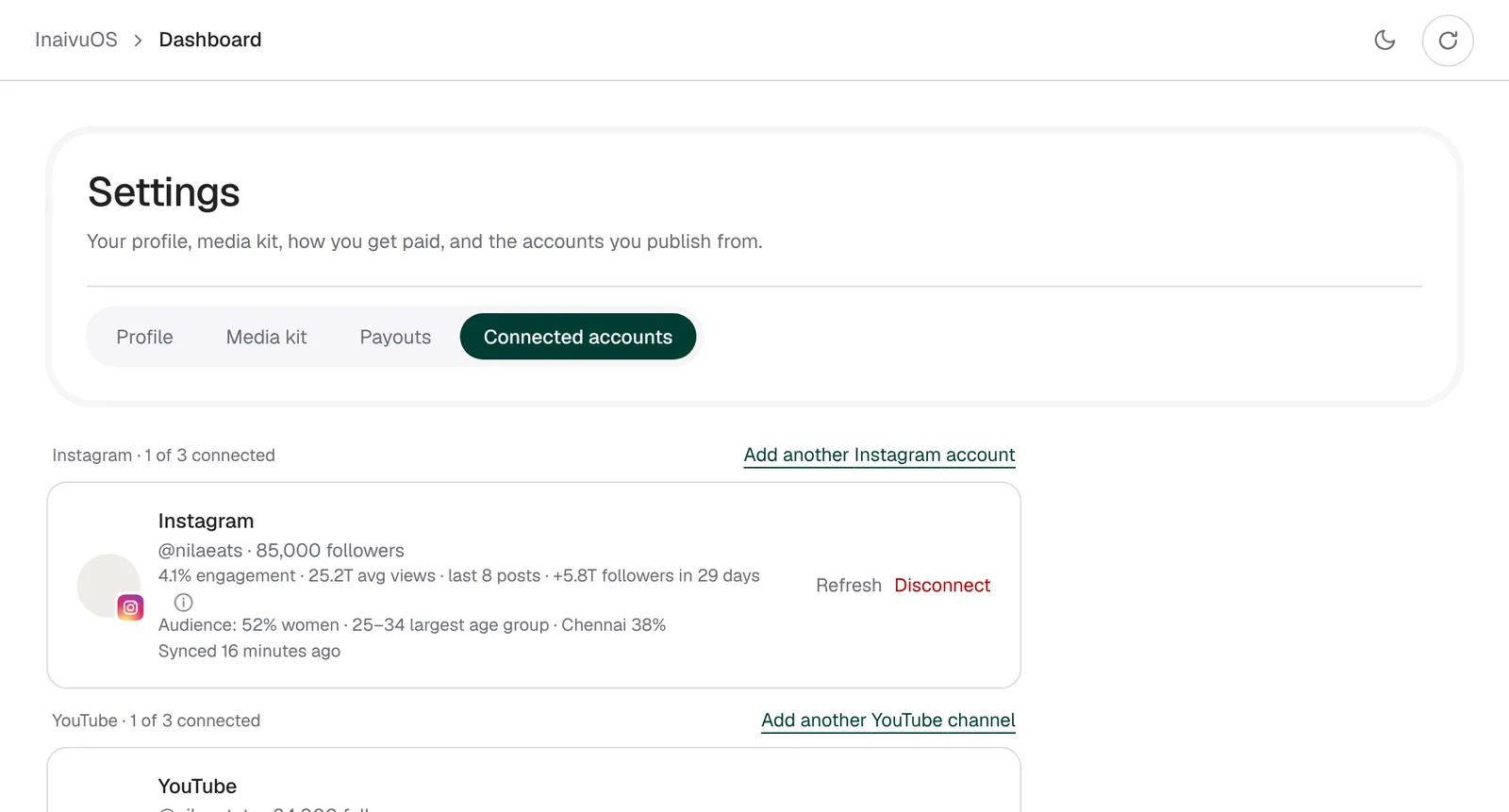Click the settings description sentence
The height and width of the screenshot is (812, 1509).
coord(424,241)
